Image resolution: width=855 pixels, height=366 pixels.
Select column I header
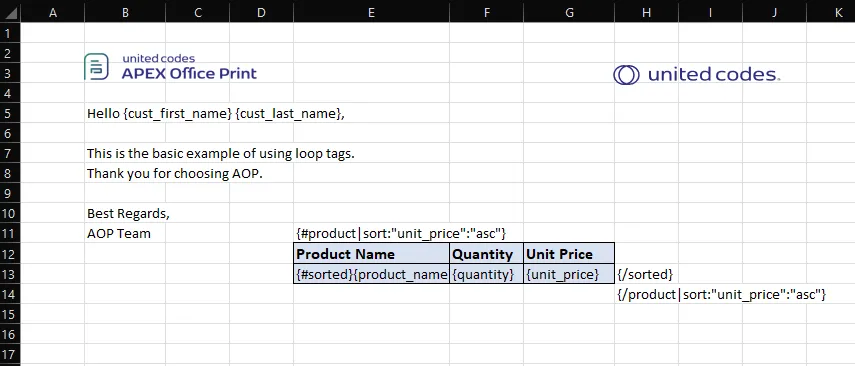(711, 13)
